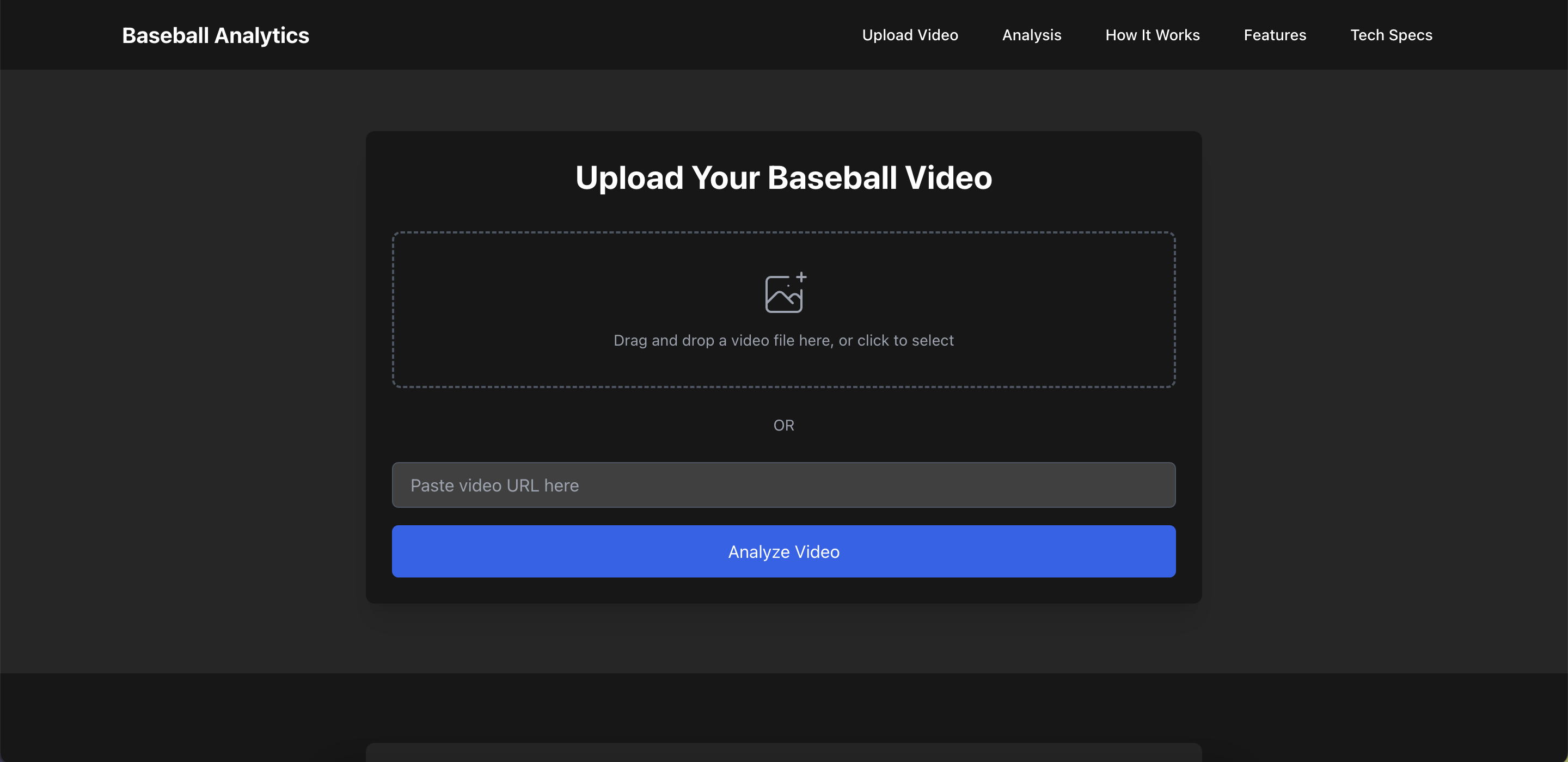Click empty header area between logo and nav
The height and width of the screenshot is (762, 1568).
578,35
